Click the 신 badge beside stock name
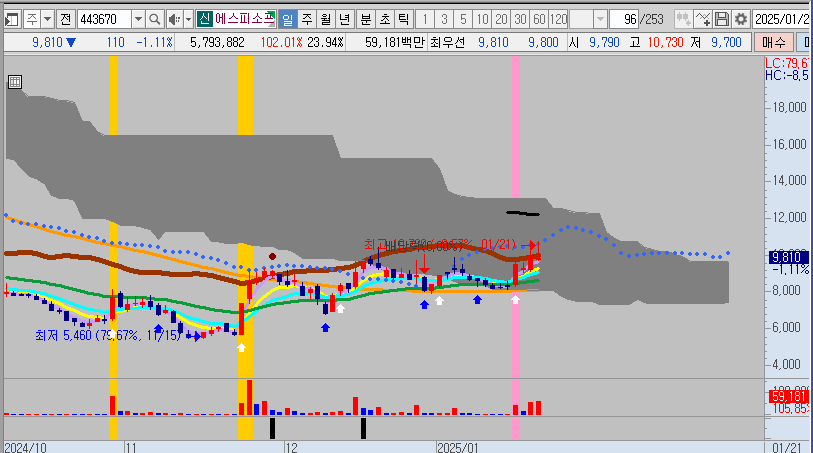Image resolution: width=813 pixels, height=453 pixels. point(204,20)
